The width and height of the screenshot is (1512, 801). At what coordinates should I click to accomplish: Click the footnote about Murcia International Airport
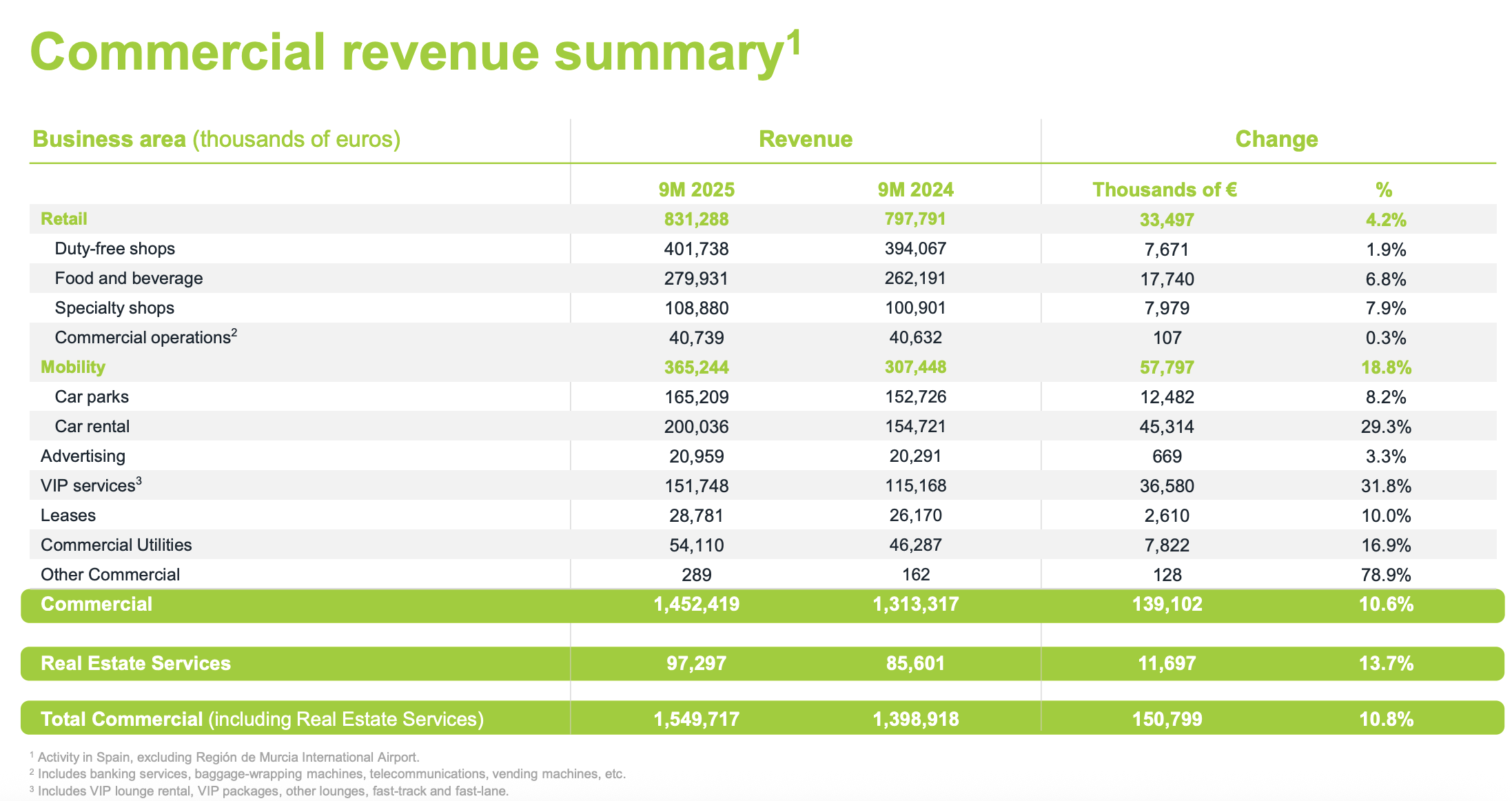[227, 757]
